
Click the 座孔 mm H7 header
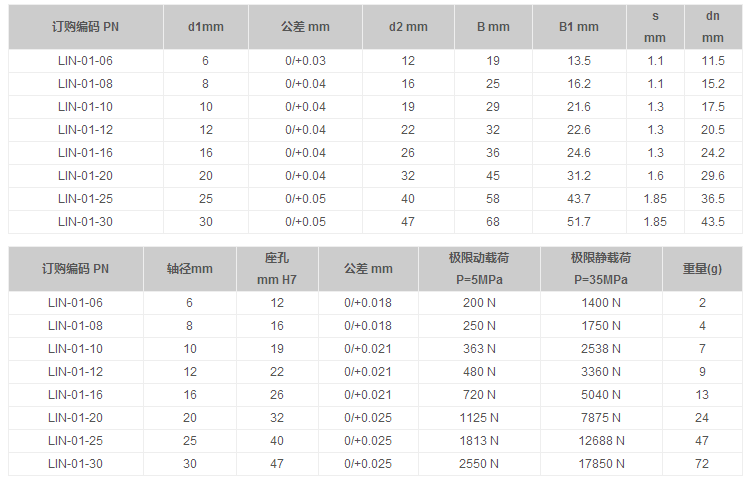[x=277, y=269]
